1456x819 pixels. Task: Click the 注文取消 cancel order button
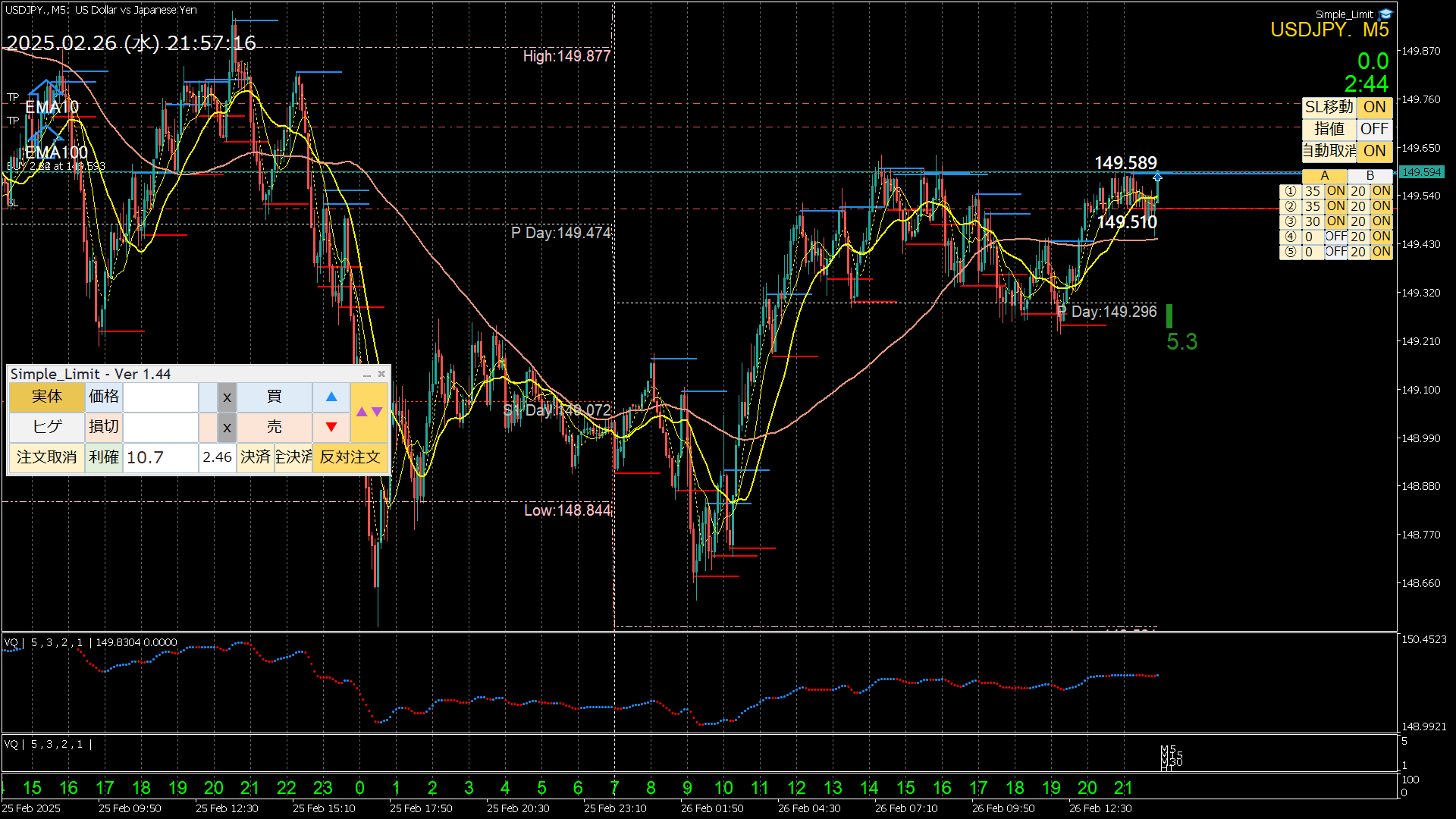(x=47, y=457)
